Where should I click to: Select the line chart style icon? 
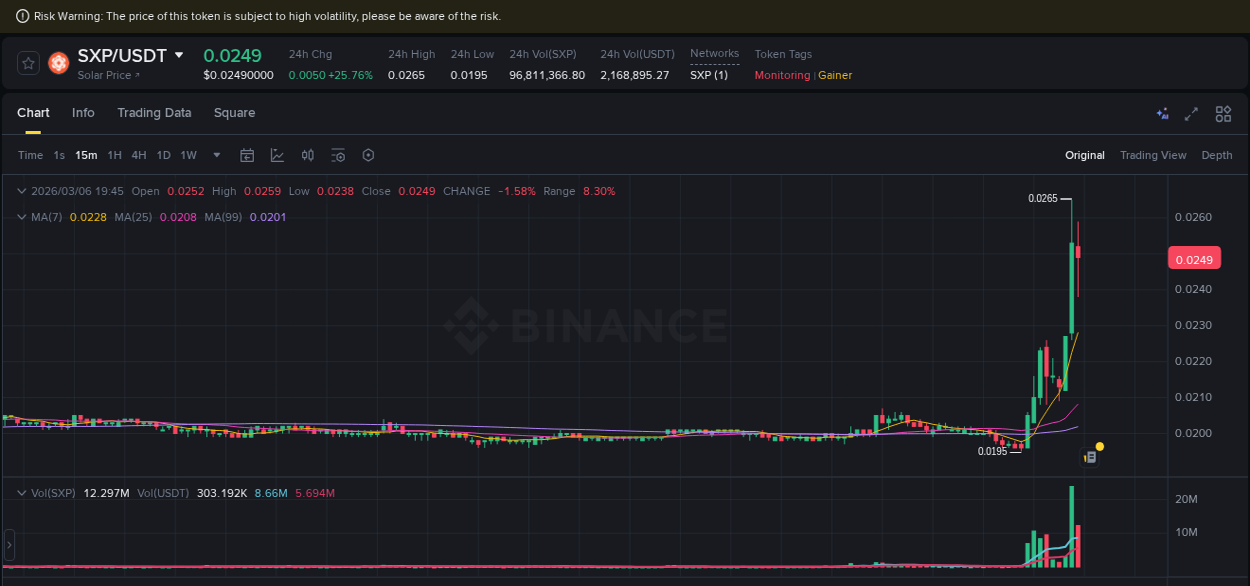click(x=277, y=155)
